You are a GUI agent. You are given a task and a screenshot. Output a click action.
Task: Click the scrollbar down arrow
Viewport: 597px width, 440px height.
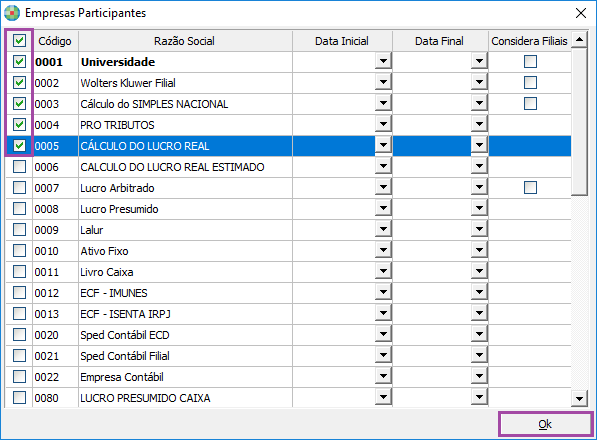coord(579,399)
